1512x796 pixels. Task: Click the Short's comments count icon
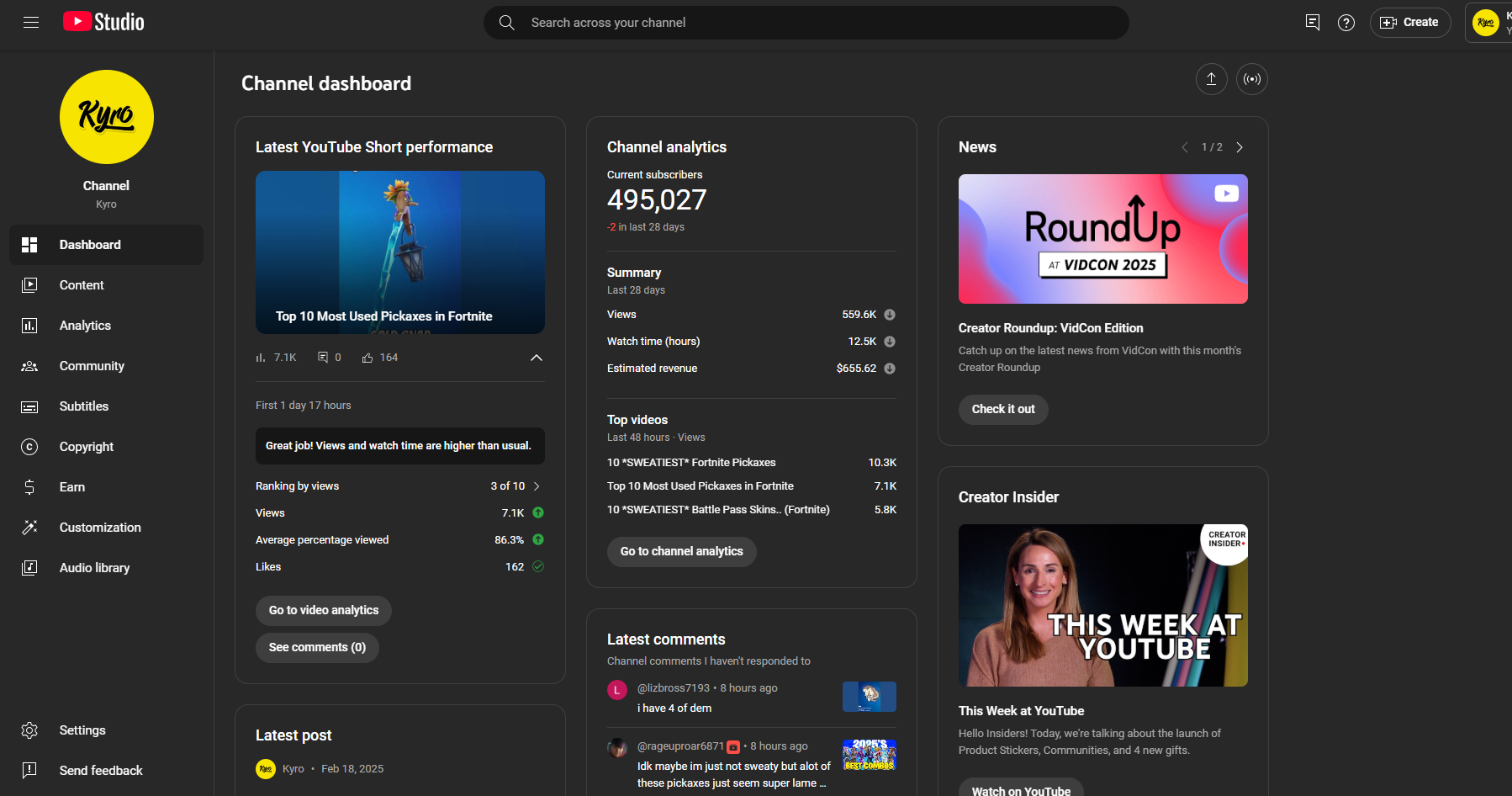[323, 358]
